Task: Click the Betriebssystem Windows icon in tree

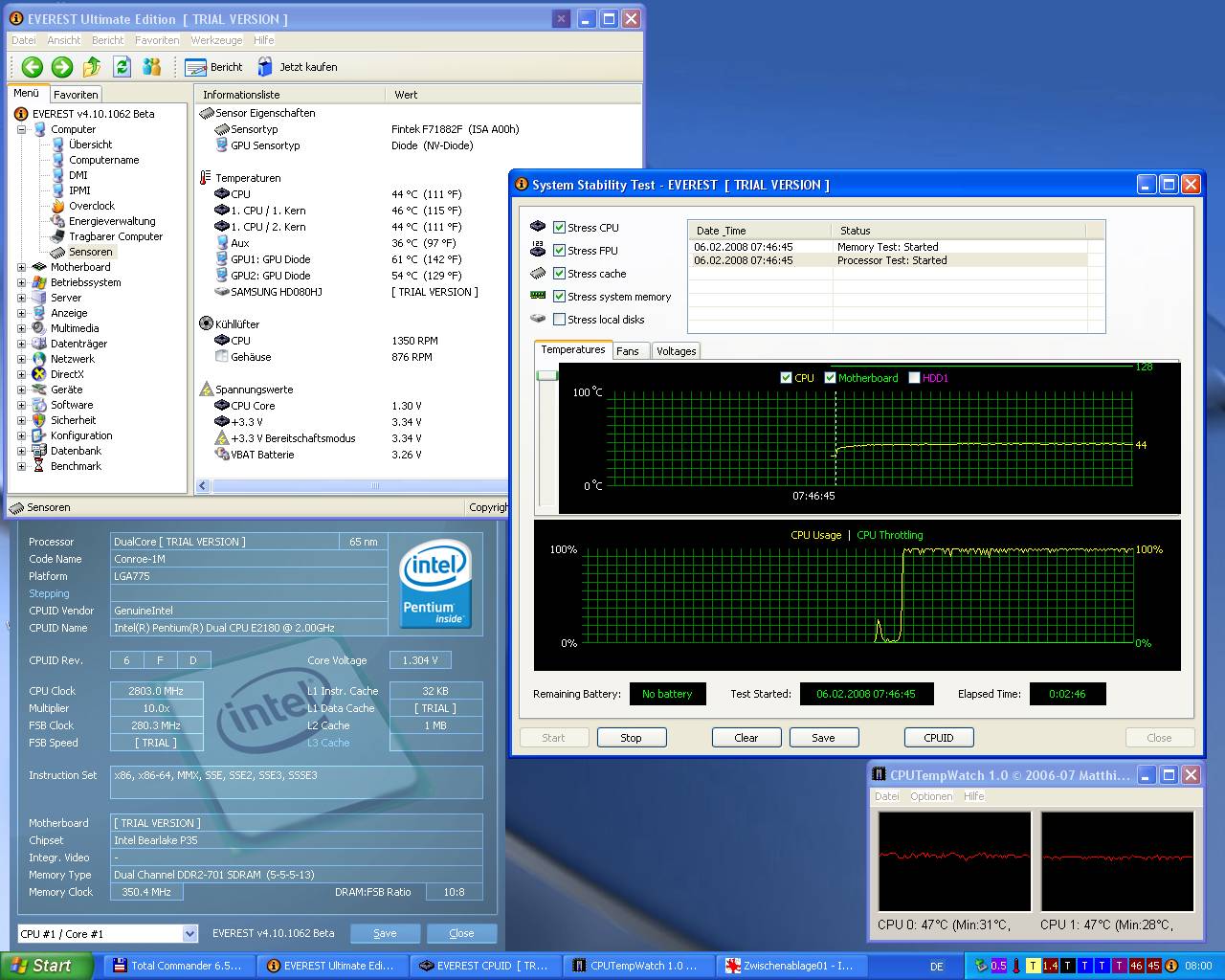Action: 39,282
